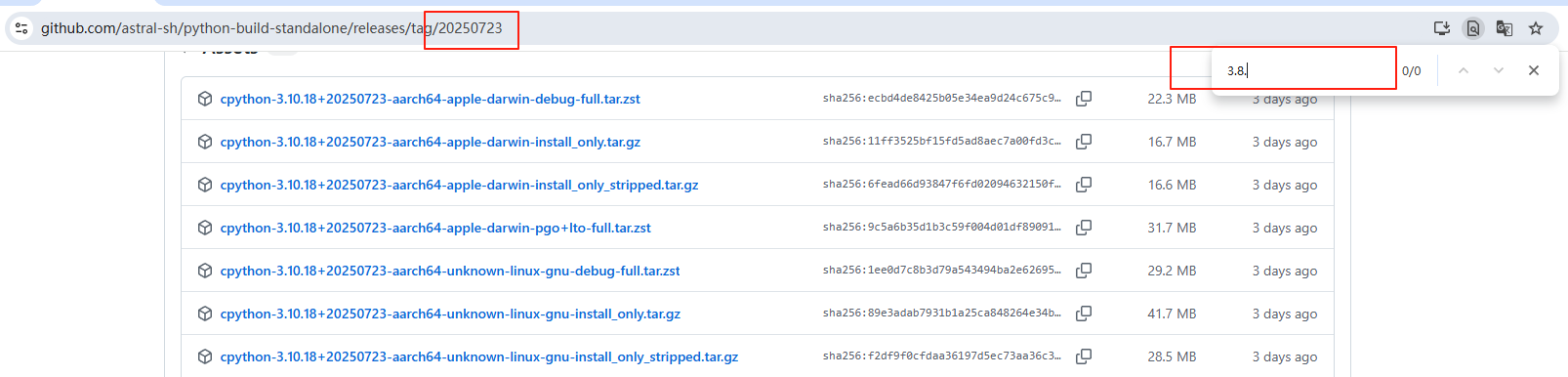Click package icon of linux-gnu-install_only_stripped row
The height and width of the screenshot is (377, 1568).
click(205, 356)
